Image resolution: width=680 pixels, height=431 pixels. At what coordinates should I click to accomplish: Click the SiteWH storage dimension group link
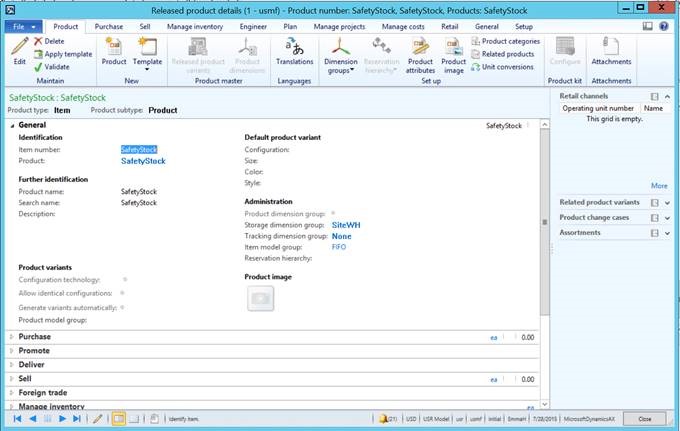[345, 225]
